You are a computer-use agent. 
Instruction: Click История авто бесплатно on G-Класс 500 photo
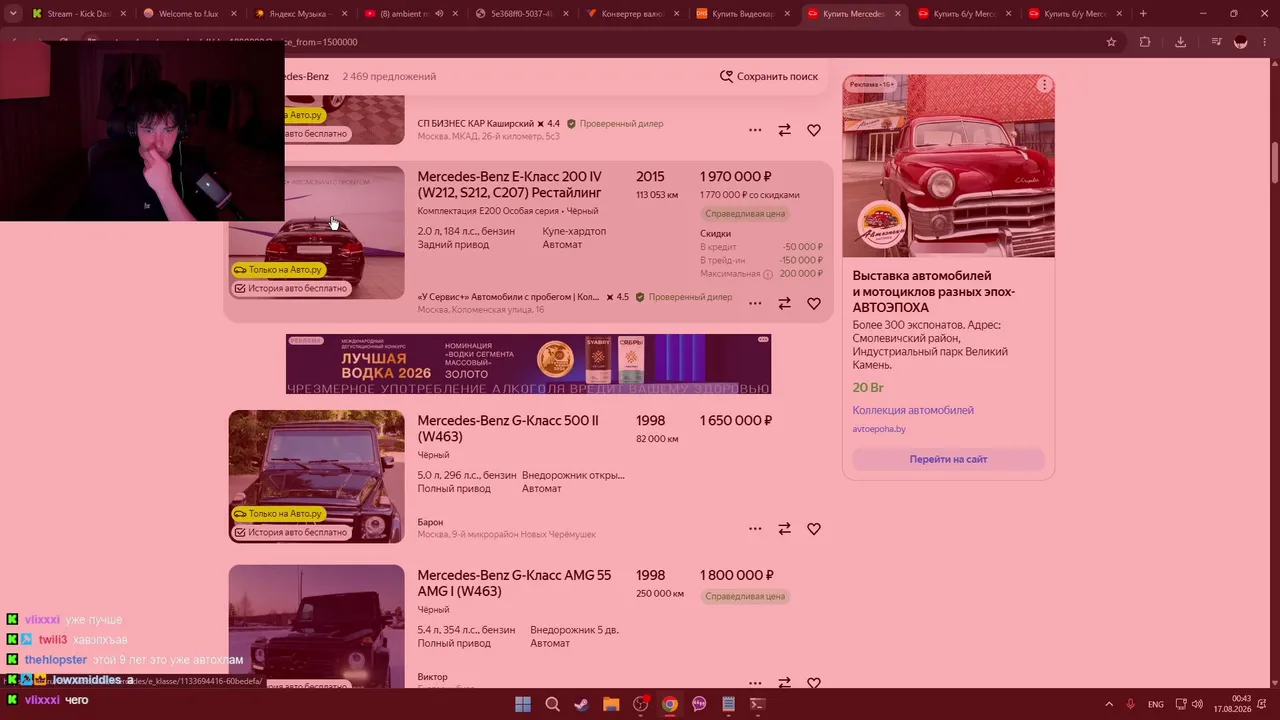click(290, 532)
